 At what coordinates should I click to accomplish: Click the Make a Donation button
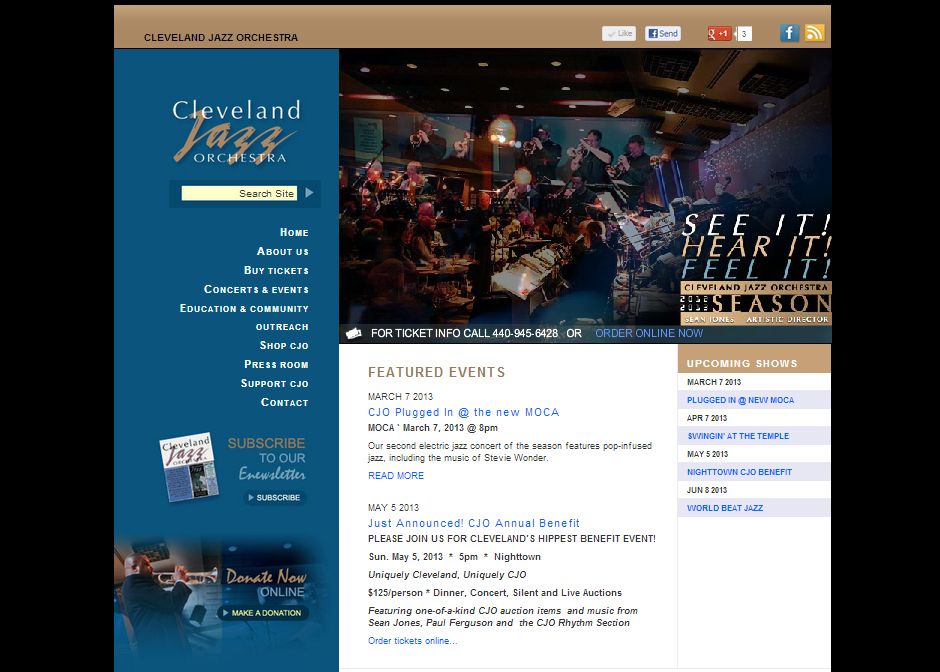(x=263, y=613)
